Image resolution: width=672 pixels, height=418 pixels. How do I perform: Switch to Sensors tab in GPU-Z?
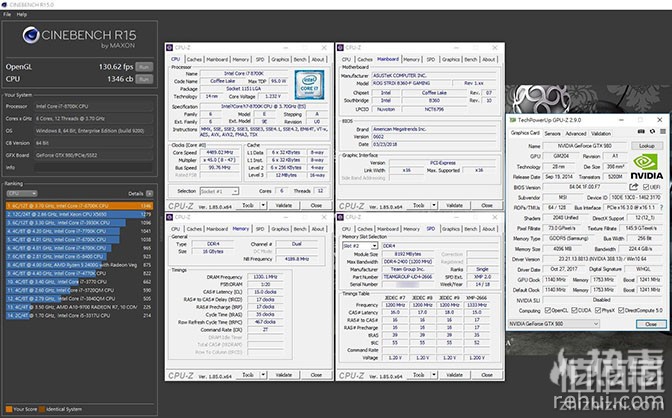coord(552,133)
